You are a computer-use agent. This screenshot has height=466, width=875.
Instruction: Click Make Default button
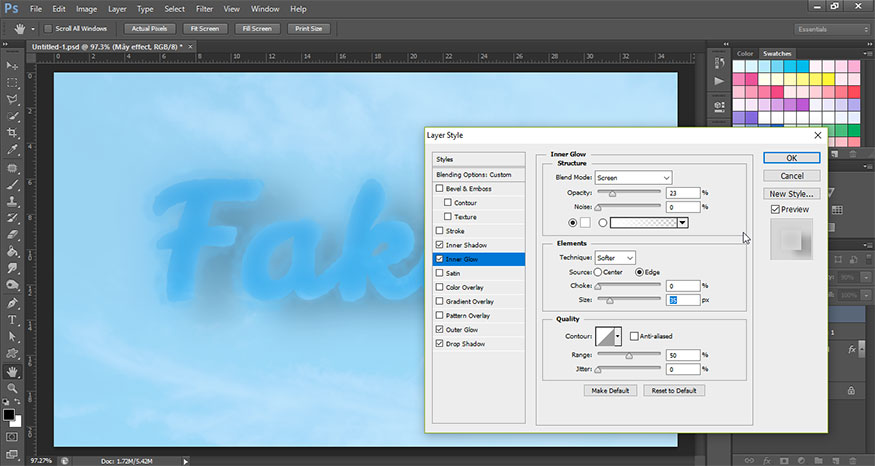[610, 391]
